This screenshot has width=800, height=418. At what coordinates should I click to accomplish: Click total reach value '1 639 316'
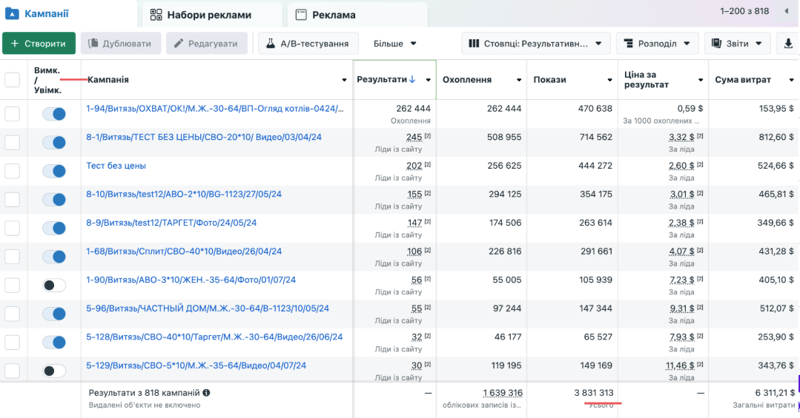[503, 393]
